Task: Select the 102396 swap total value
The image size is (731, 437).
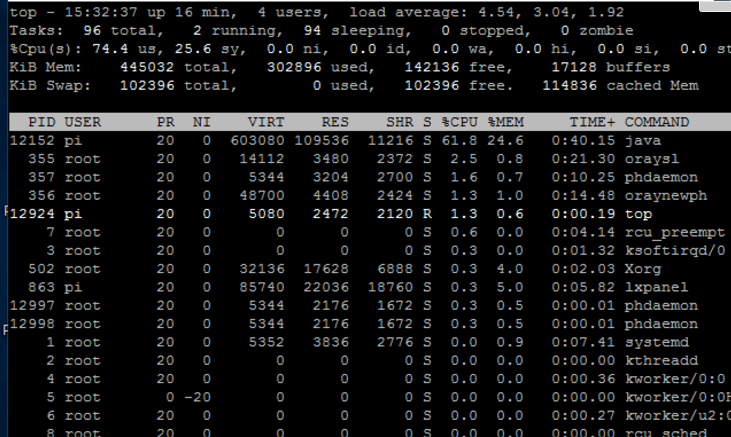Action: (x=147, y=86)
